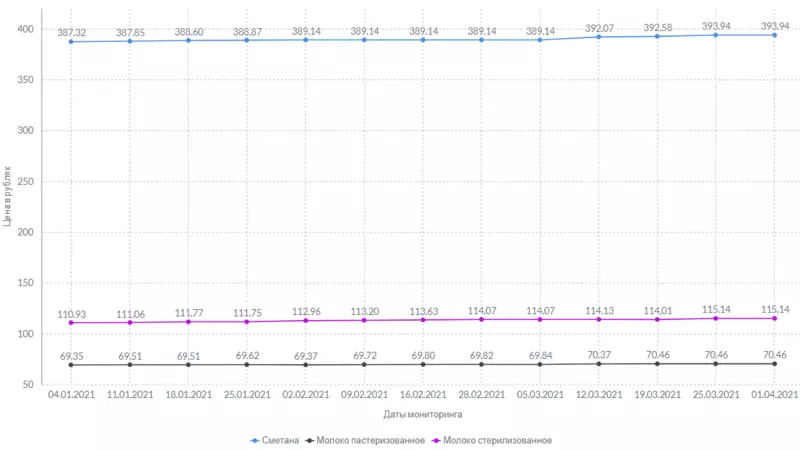Pick the Сметана data point 392.58
The width and height of the screenshot is (800, 450).
tap(657, 36)
